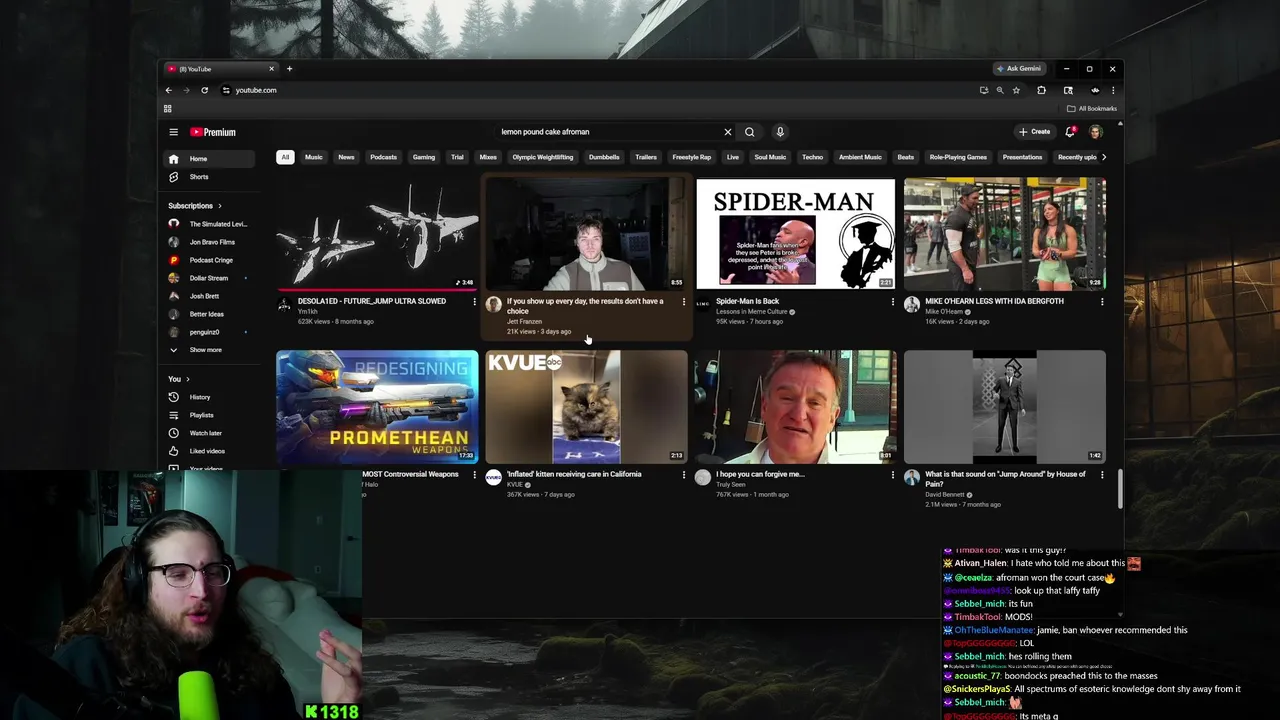1280x720 pixels.
Task: Open options for Mike O'Hearn video
Action: 1102,302
